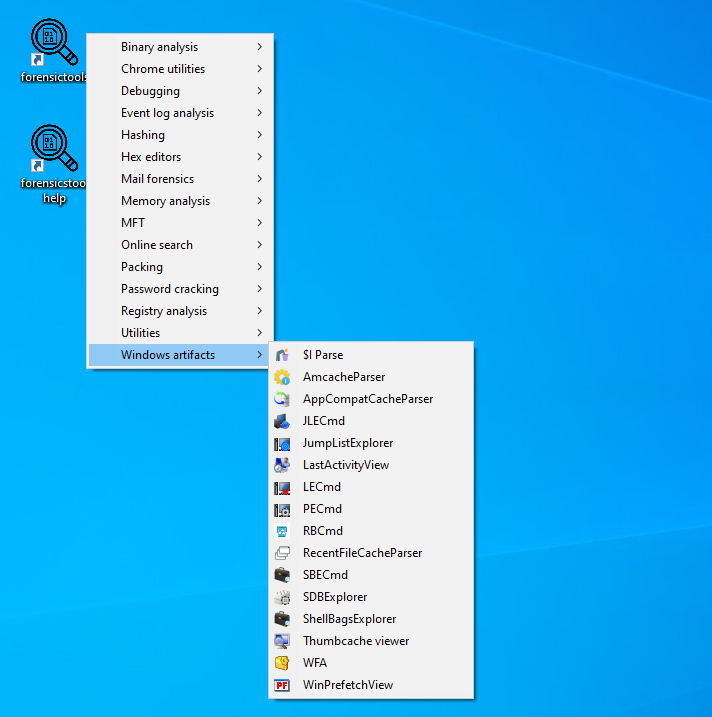This screenshot has height=717, width=712.
Task: Open the forensictools help desktop shortcut
Action: 54,165
